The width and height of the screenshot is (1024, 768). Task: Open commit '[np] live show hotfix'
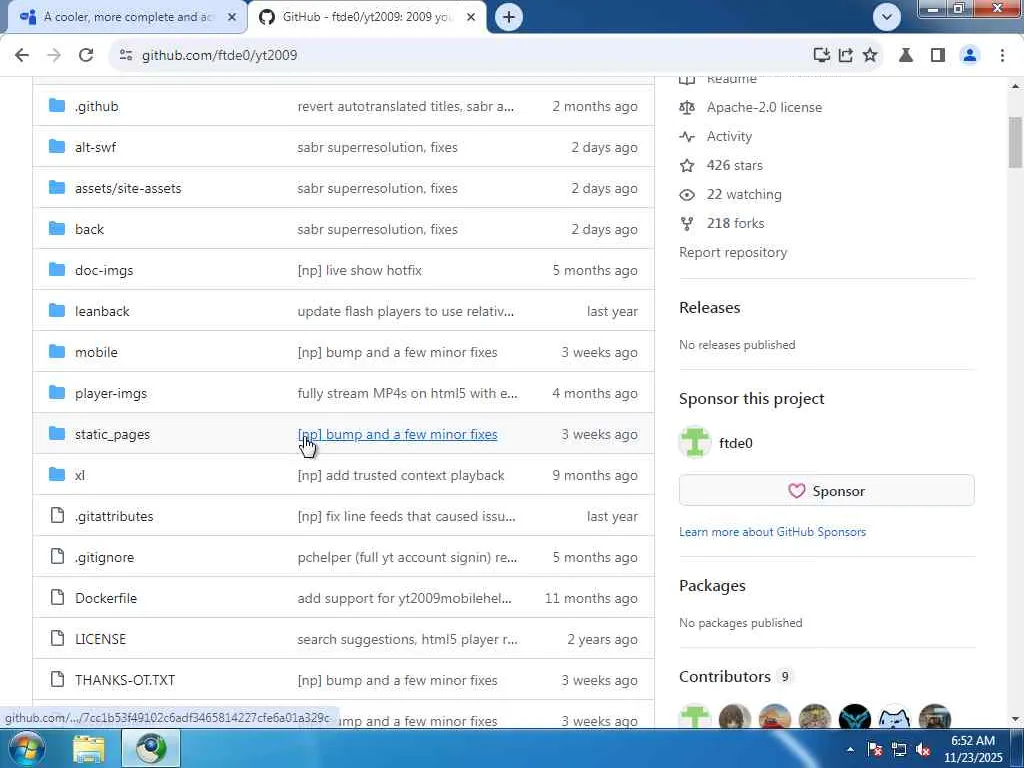359,270
